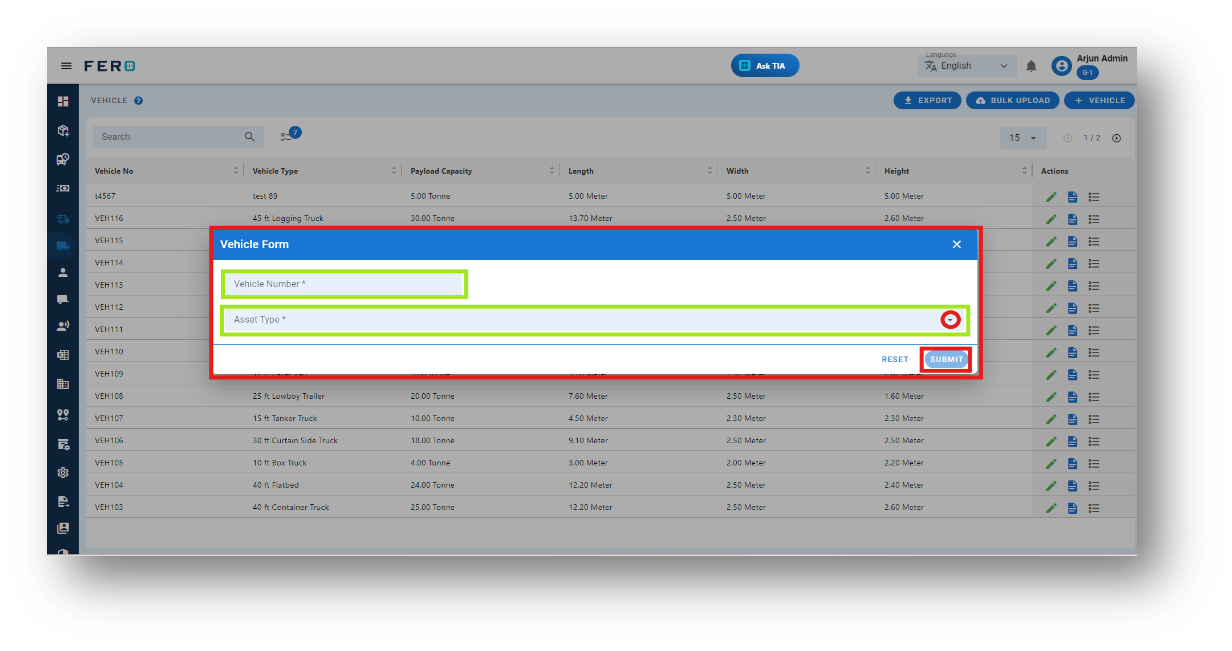1232x651 pixels.
Task: Select the highlighted truck icon in sidebar
Action: pos(63,246)
